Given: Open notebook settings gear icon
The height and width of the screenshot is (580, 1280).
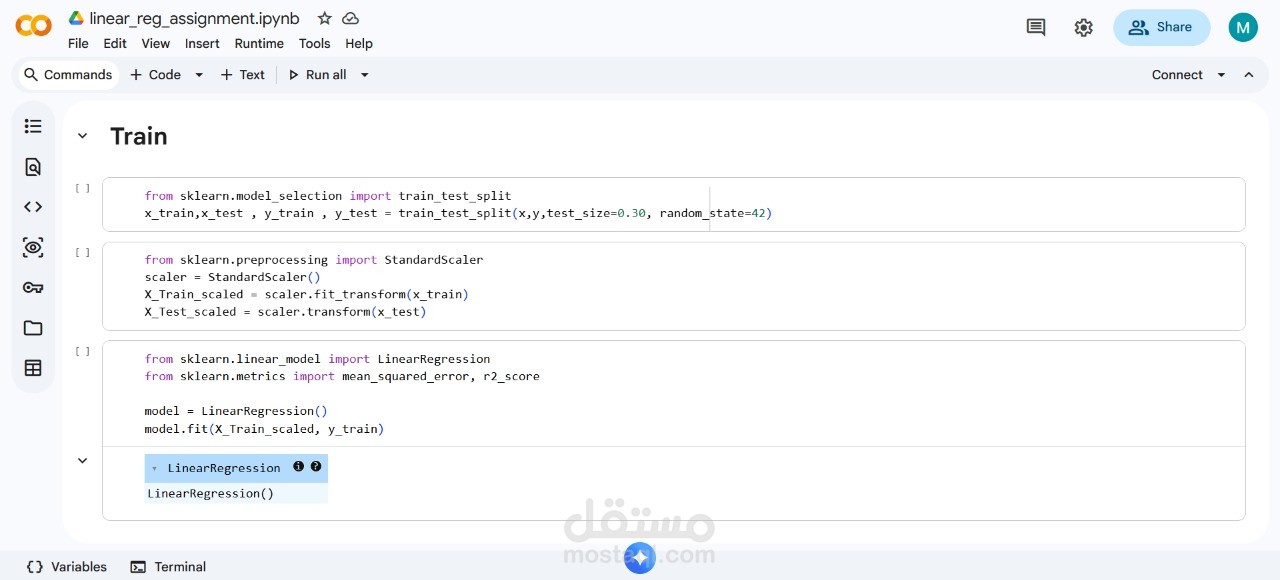Looking at the screenshot, I should coord(1083,28).
